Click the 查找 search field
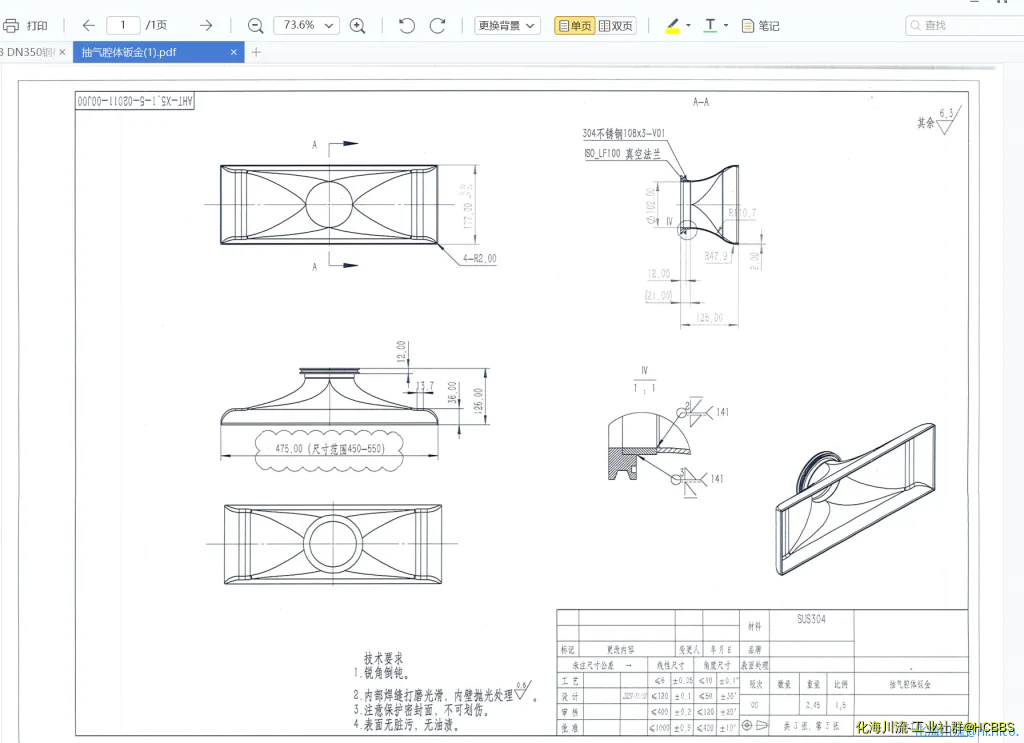The height and width of the screenshot is (743, 1024). click(x=964, y=25)
